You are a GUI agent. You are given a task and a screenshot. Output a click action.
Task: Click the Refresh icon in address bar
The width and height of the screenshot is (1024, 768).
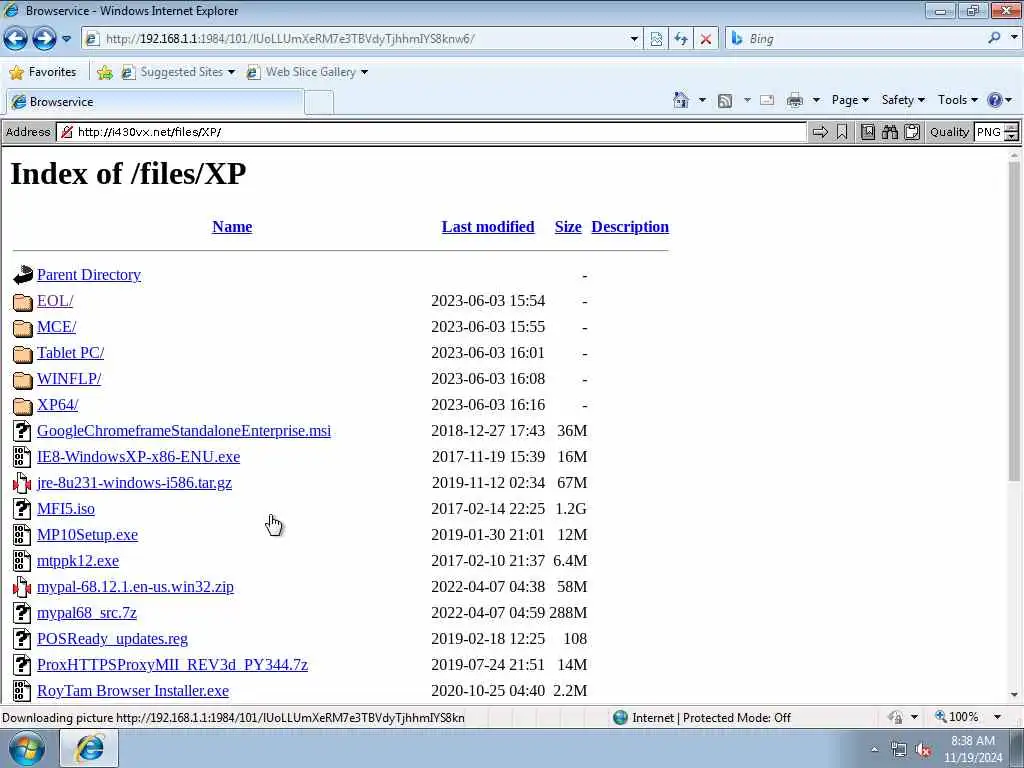(681, 39)
